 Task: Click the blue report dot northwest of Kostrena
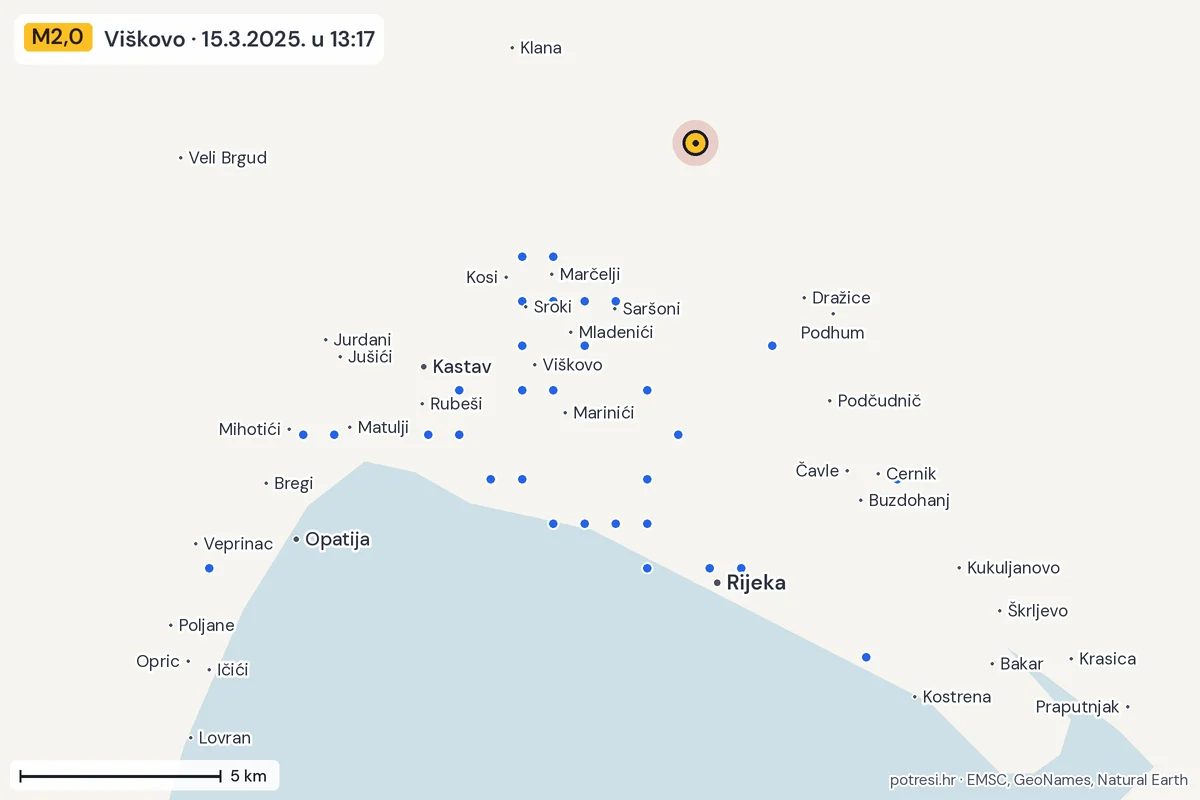click(866, 657)
